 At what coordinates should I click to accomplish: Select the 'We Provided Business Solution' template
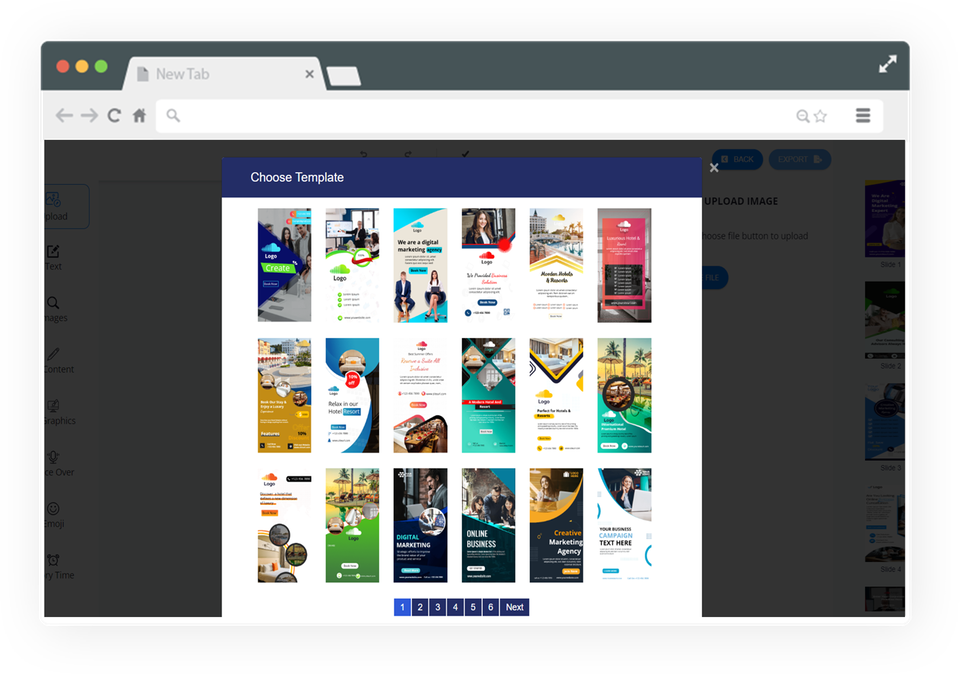[x=488, y=265]
